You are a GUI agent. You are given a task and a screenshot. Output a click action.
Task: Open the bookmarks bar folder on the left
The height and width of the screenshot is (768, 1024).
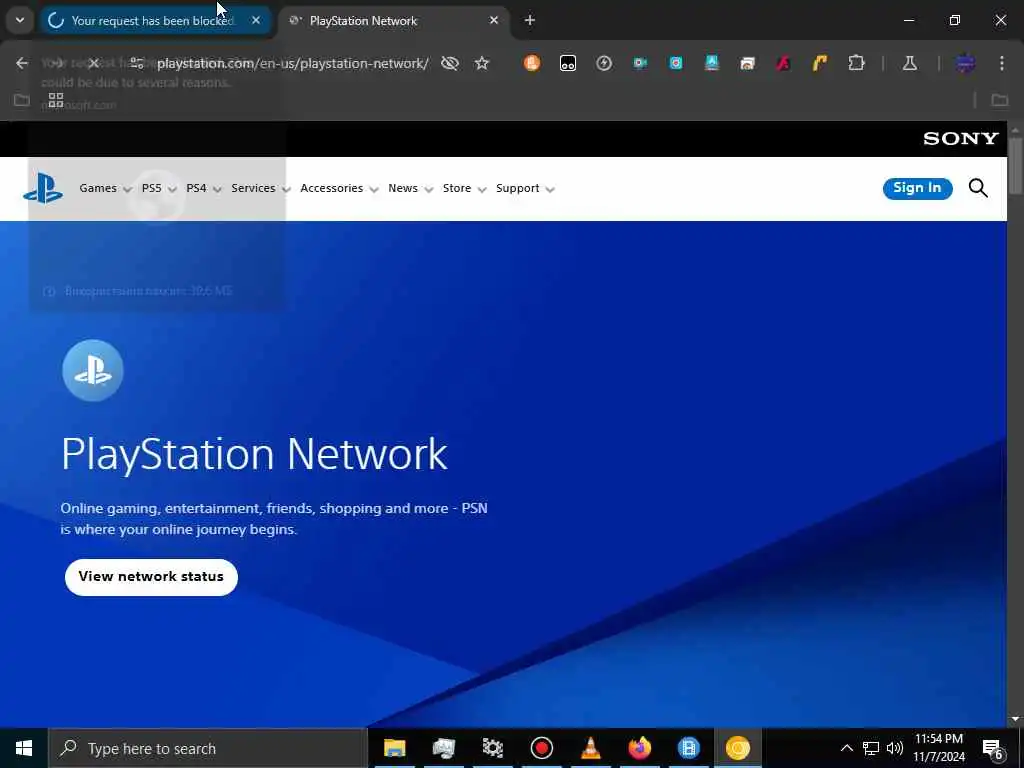(22, 100)
